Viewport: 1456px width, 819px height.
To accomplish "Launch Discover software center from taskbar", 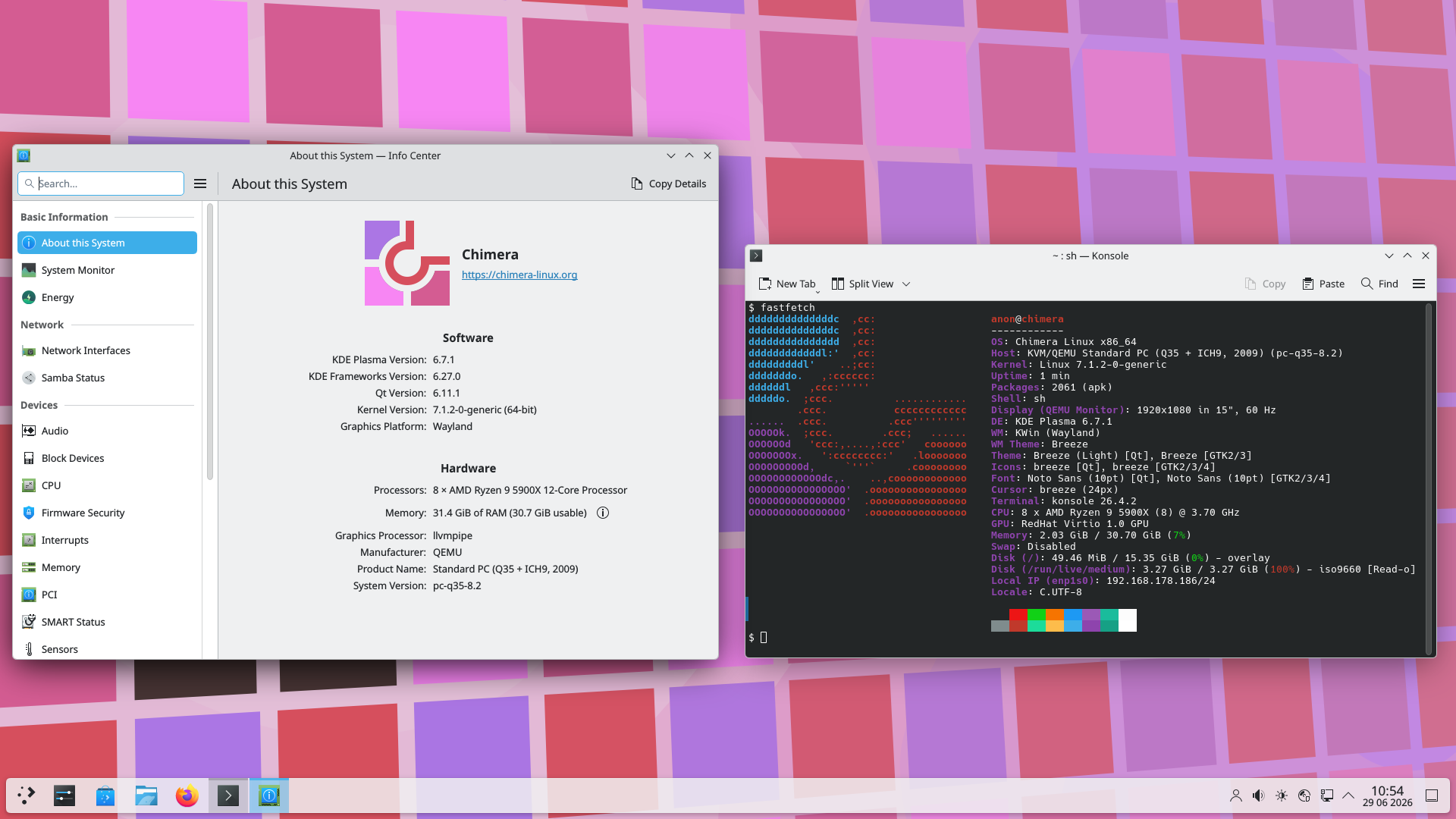I will point(105,795).
